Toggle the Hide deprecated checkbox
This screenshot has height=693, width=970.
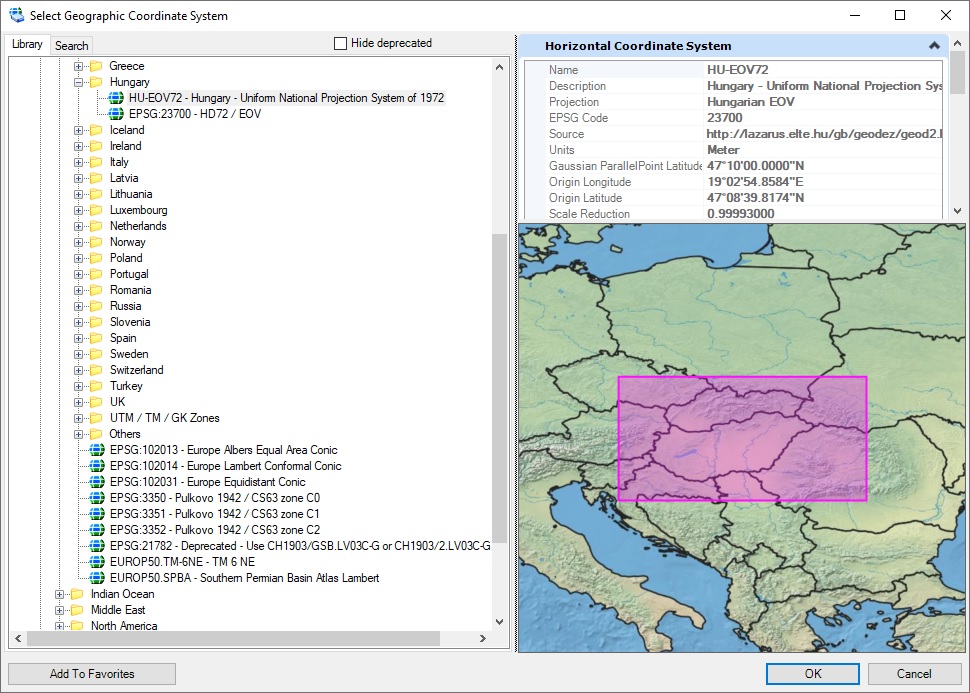tap(340, 43)
